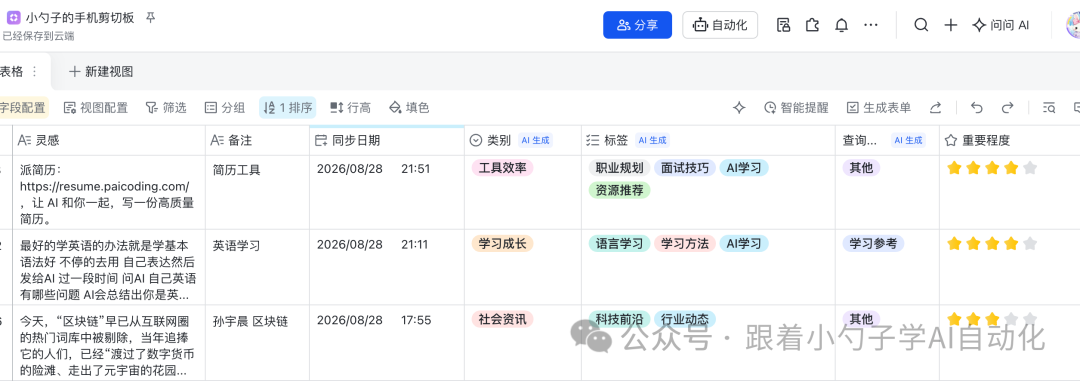Select the 重要程度 column header

(1010, 141)
